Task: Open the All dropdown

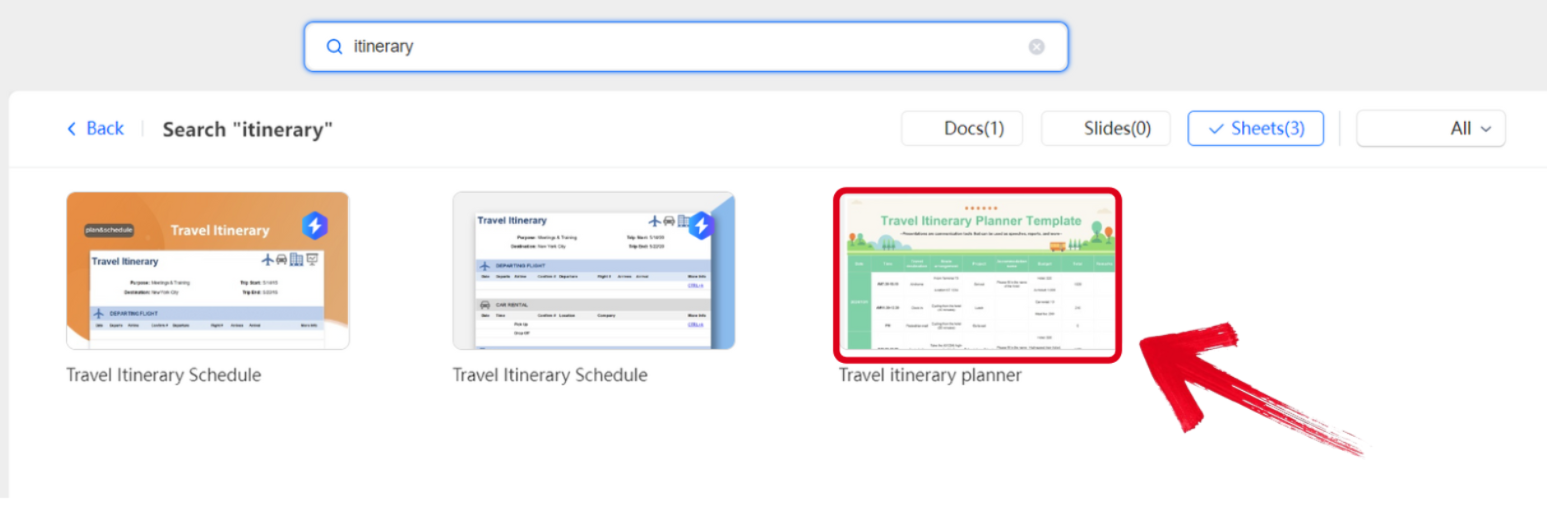Action: (1431, 128)
